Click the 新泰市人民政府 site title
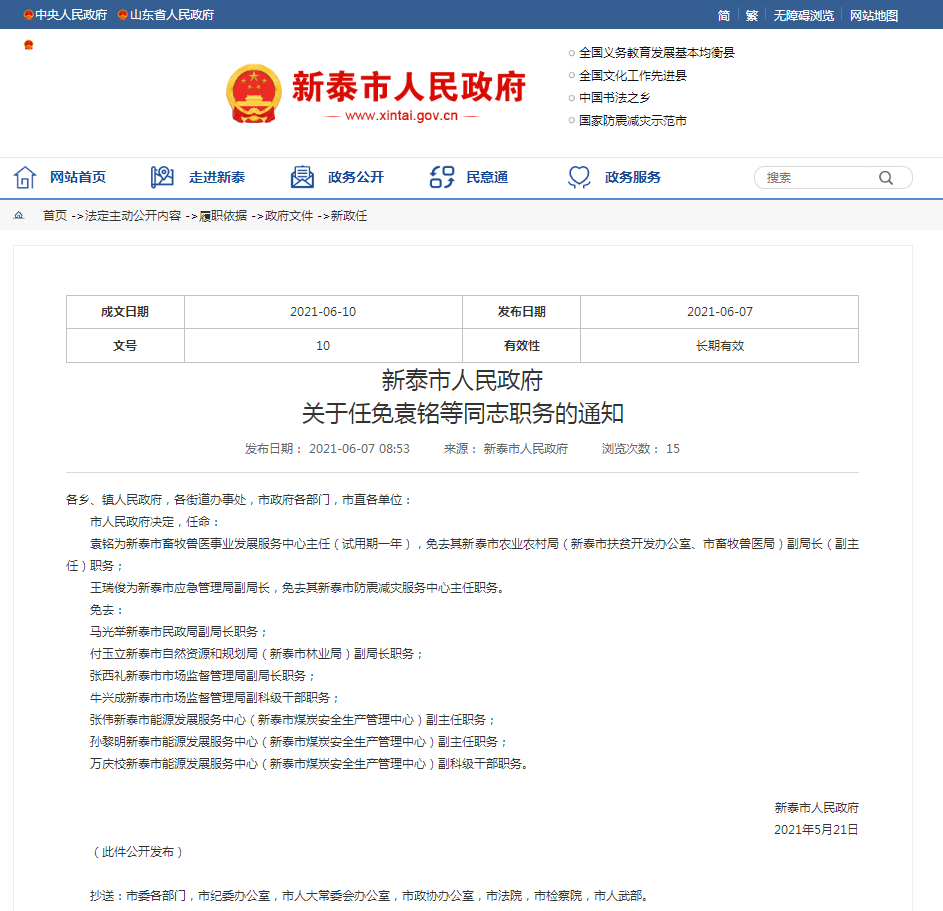The height and width of the screenshot is (911, 943). 409,87
